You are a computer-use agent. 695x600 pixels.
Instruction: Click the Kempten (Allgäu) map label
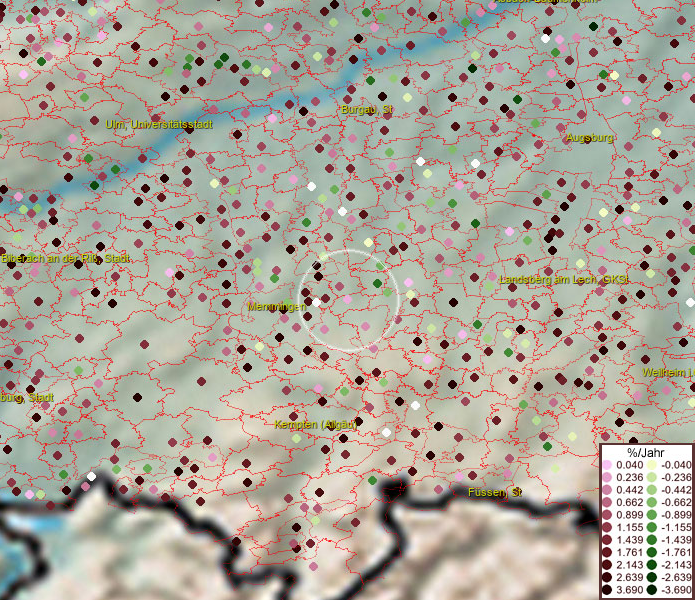(x=316, y=425)
